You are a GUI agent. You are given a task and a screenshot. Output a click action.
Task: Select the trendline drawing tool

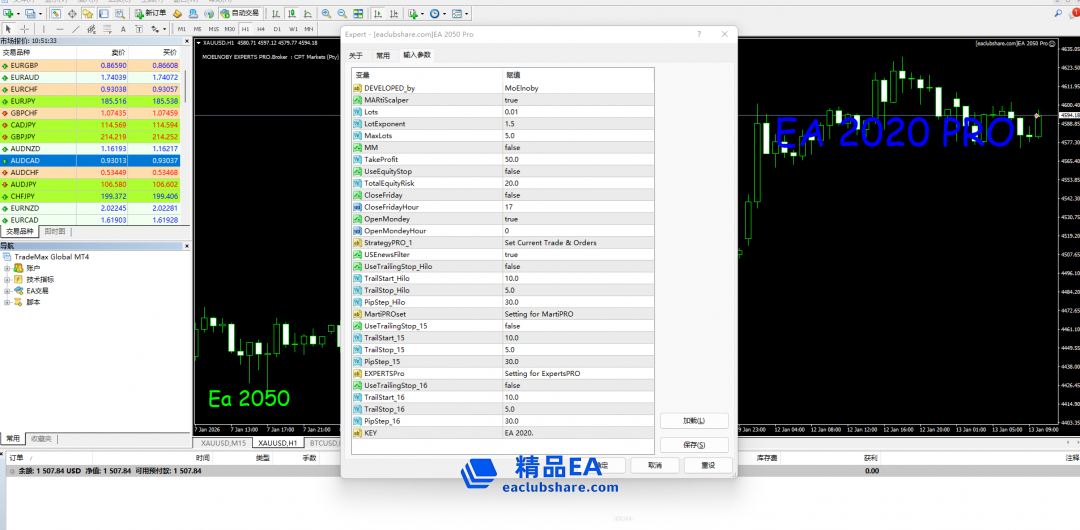[x=77, y=29]
